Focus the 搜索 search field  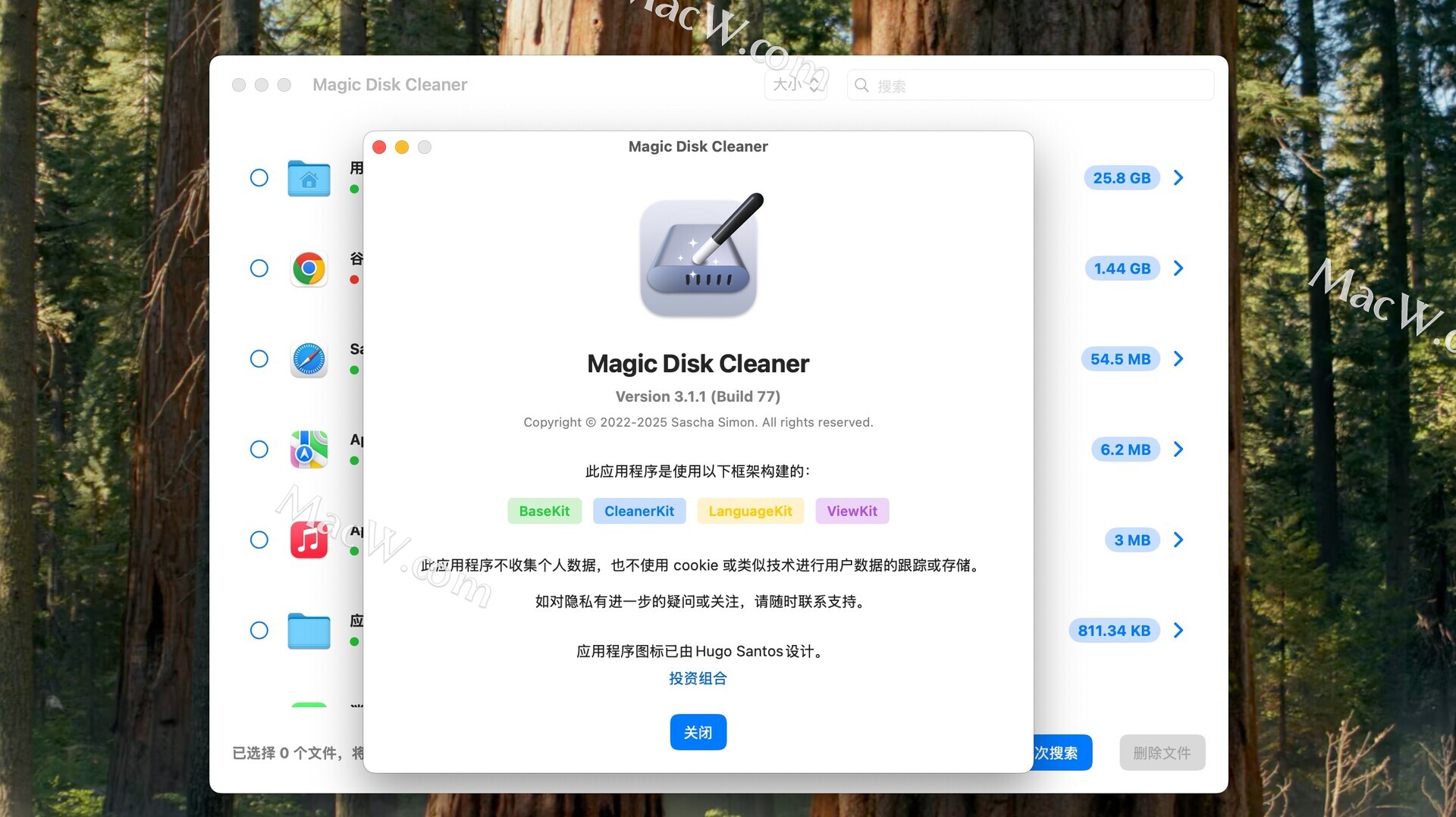coord(1031,85)
